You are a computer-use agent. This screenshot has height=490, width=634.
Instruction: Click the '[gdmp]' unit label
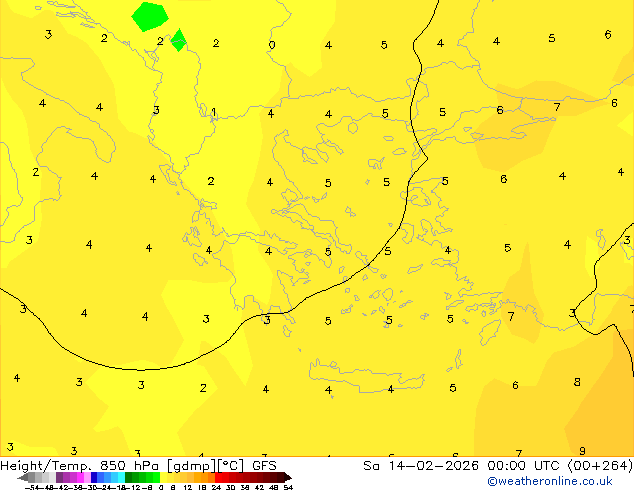[x=190, y=466]
